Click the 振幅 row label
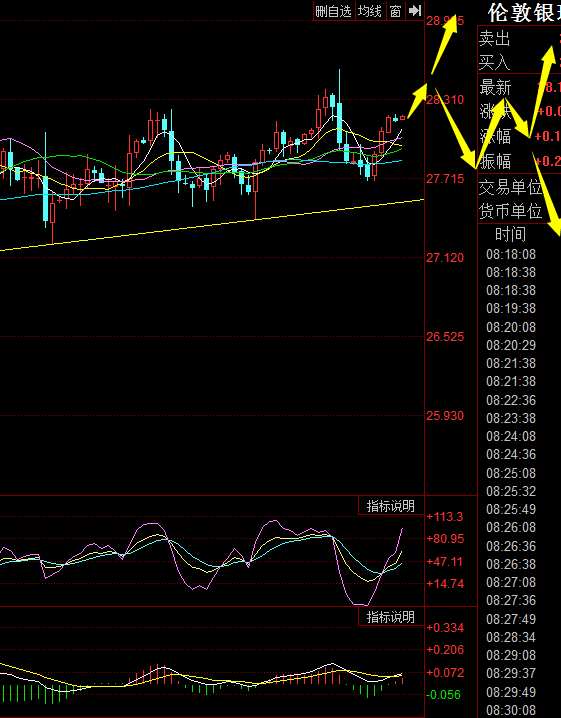Image resolution: width=561 pixels, height=718 pixels. point(495,161)
